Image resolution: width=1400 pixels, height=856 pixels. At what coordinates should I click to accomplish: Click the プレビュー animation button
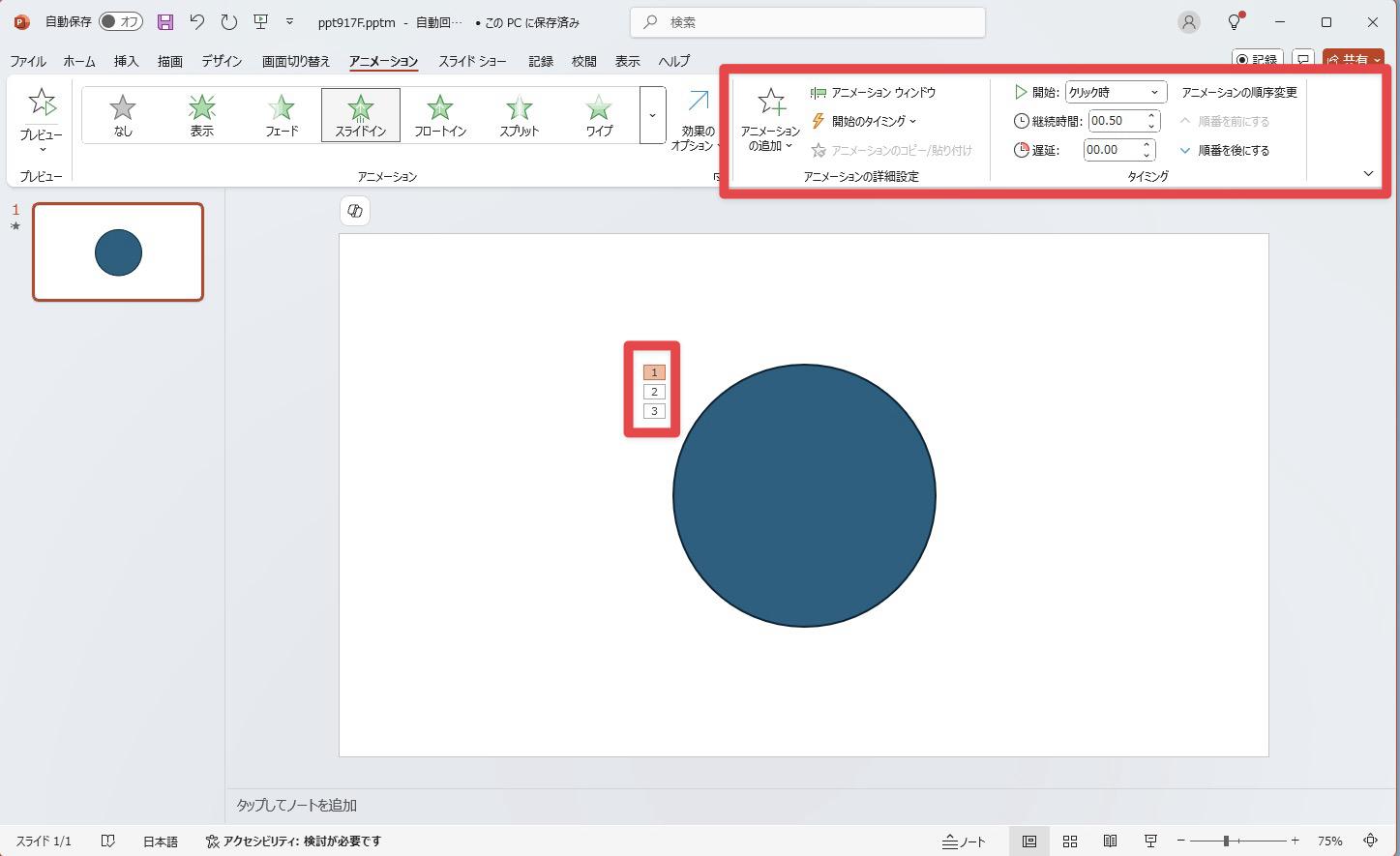click(42, 119)
